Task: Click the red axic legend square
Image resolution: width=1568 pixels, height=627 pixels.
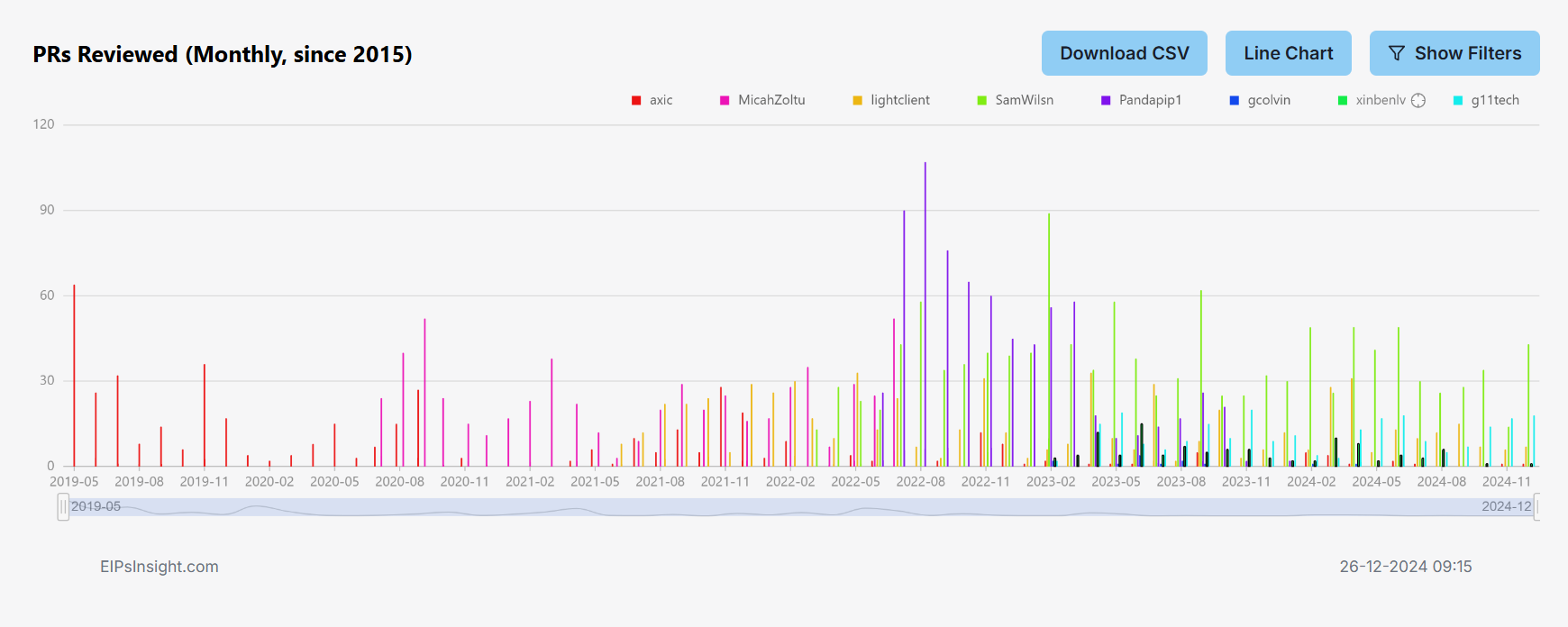Action: pyautogui.click(x=636, y=100)
